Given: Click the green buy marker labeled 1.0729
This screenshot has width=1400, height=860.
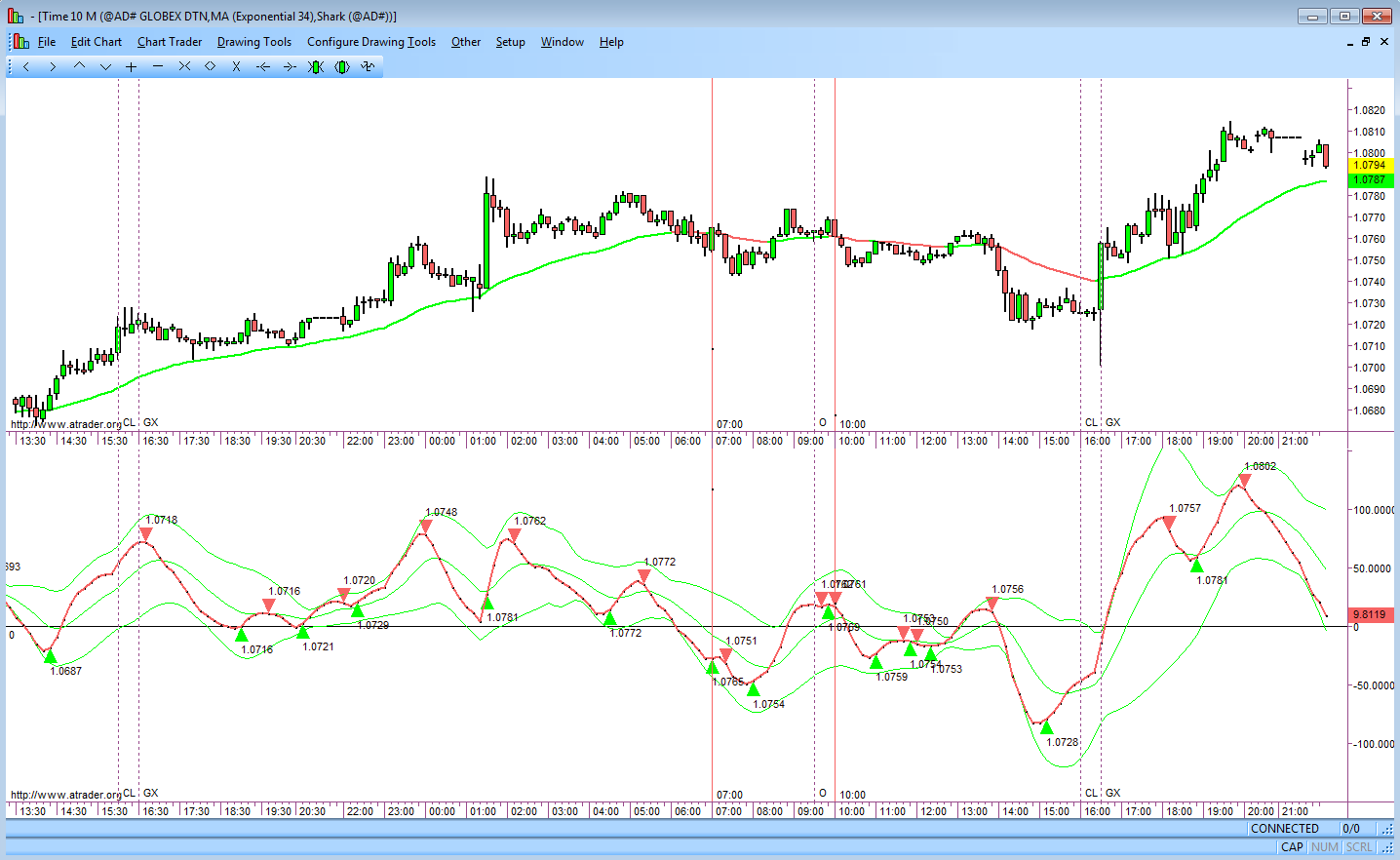Looking at the screenshot, I should [x=358, y=610].
